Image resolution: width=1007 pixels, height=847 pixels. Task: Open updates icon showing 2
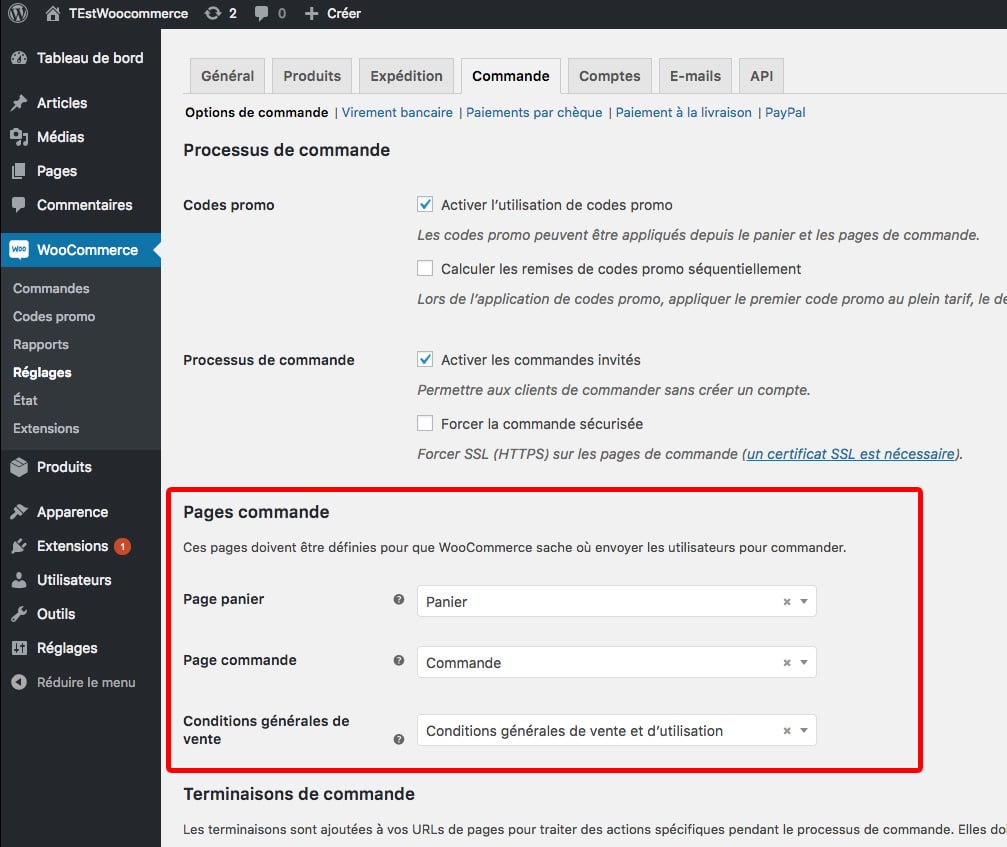(213, 13)
